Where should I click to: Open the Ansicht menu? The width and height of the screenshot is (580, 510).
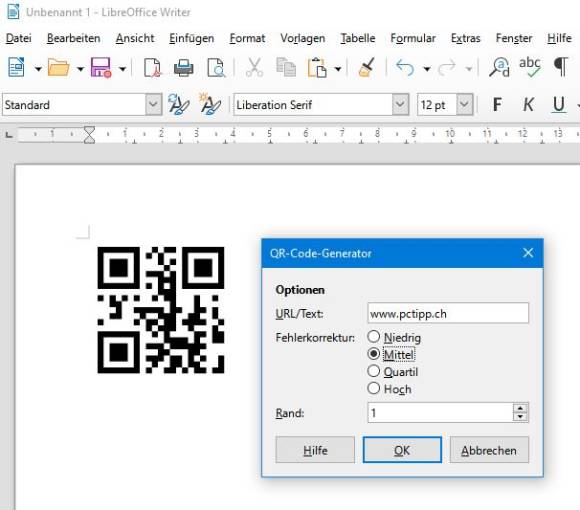click(135, 38)
